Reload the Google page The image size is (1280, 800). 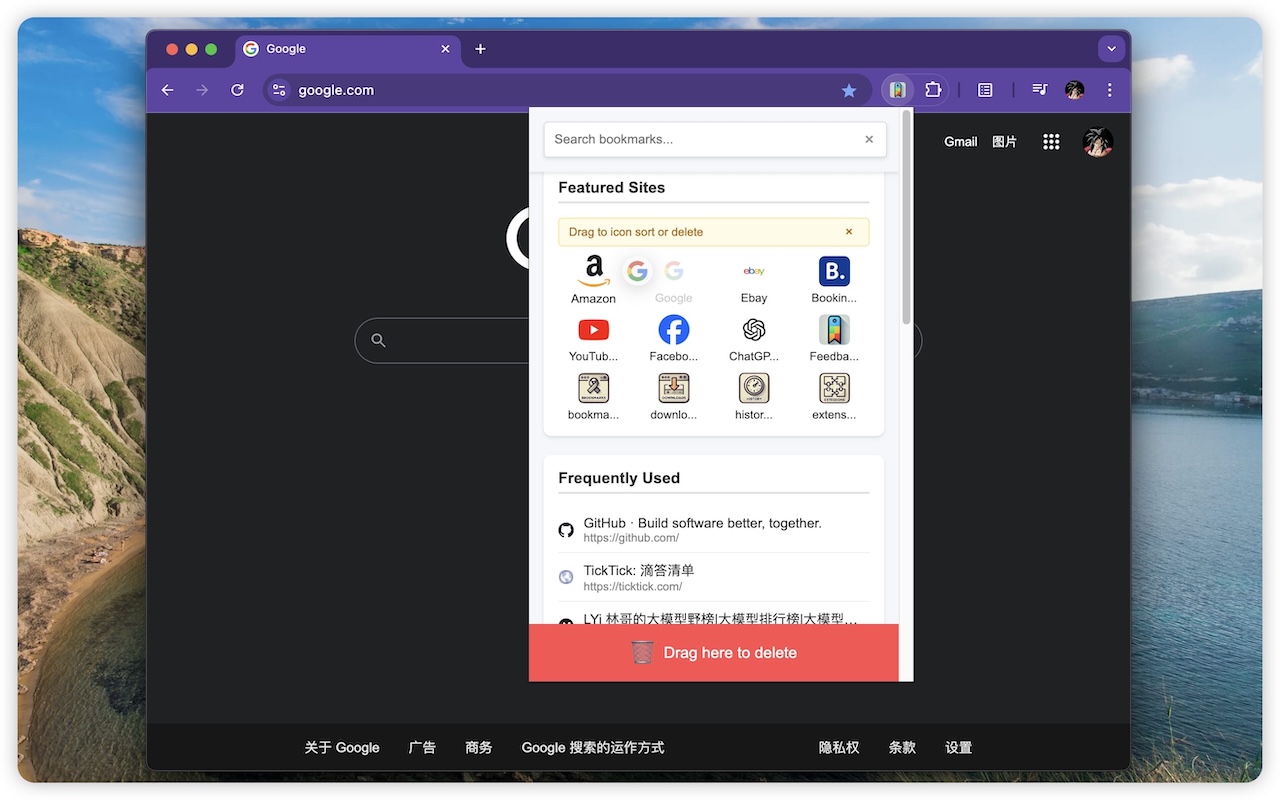[237, 90]
